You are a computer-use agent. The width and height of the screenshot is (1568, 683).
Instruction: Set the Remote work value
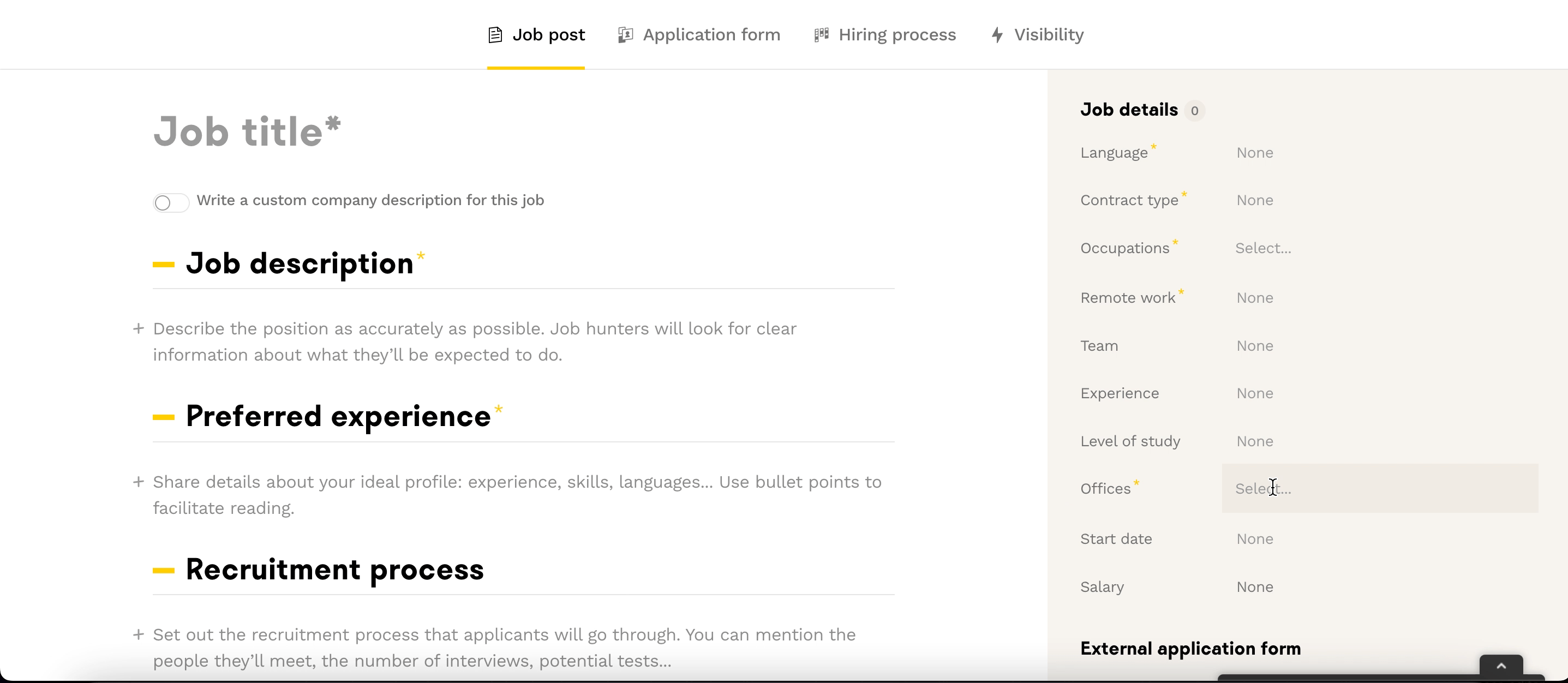click(x=1254, y=298)
